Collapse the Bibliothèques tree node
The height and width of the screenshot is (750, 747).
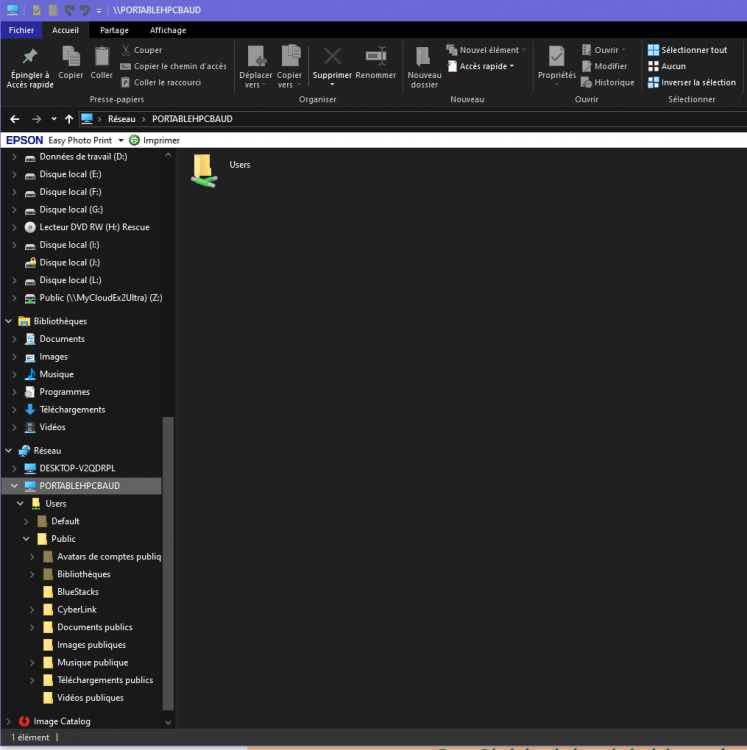[x=9, y=321]
